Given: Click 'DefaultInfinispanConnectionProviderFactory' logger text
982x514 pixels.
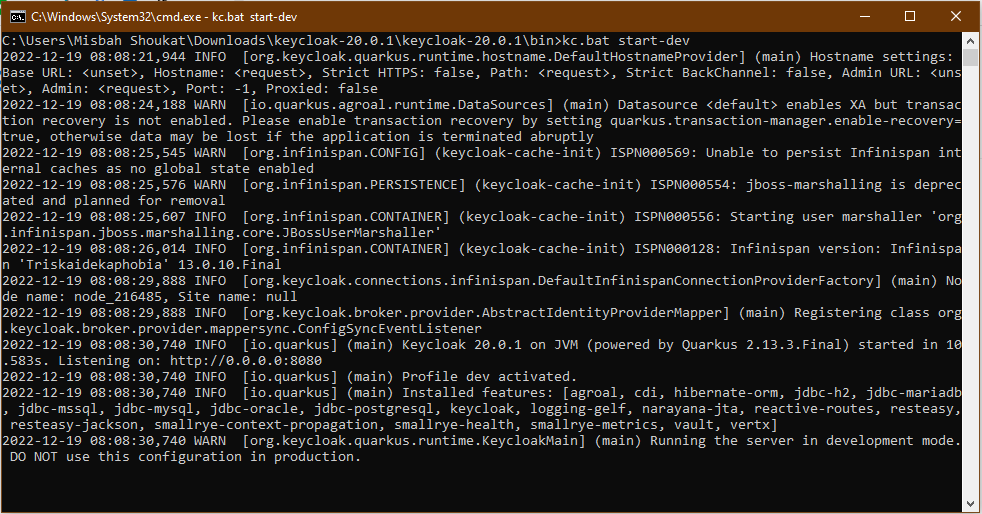Looking at the screenshot, I should 706,280.
